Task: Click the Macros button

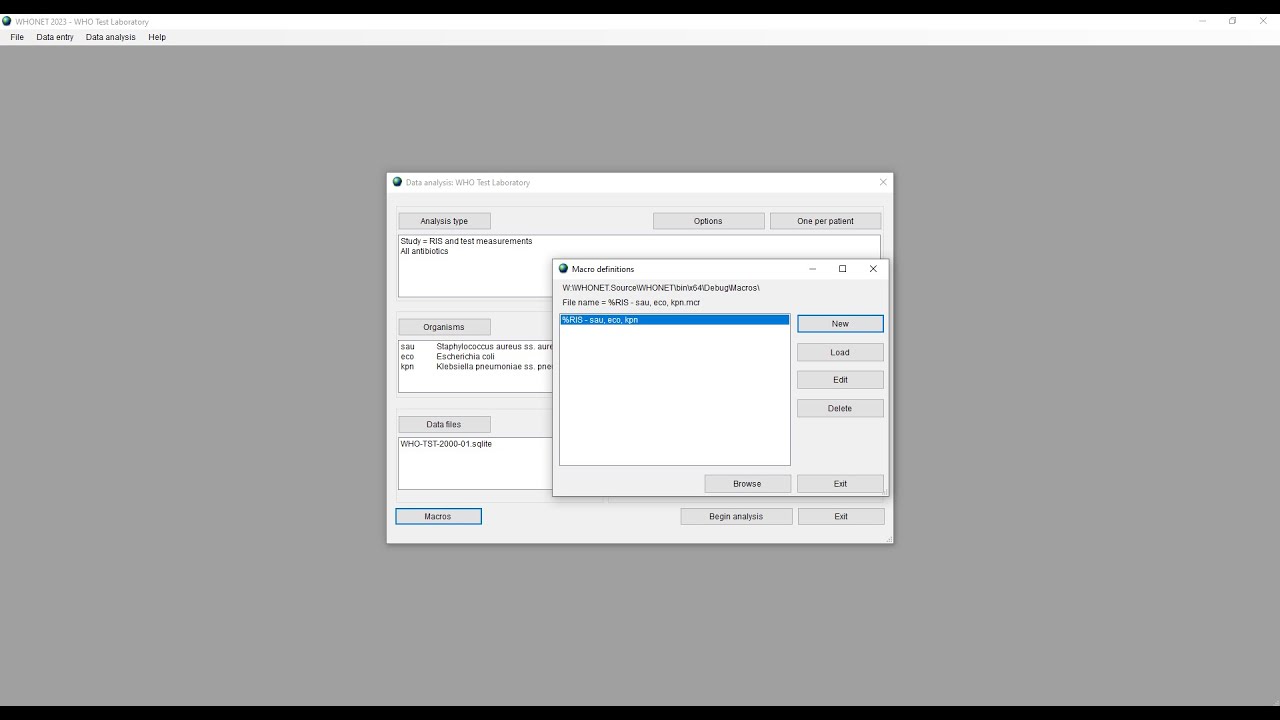Action: [438, 517]
